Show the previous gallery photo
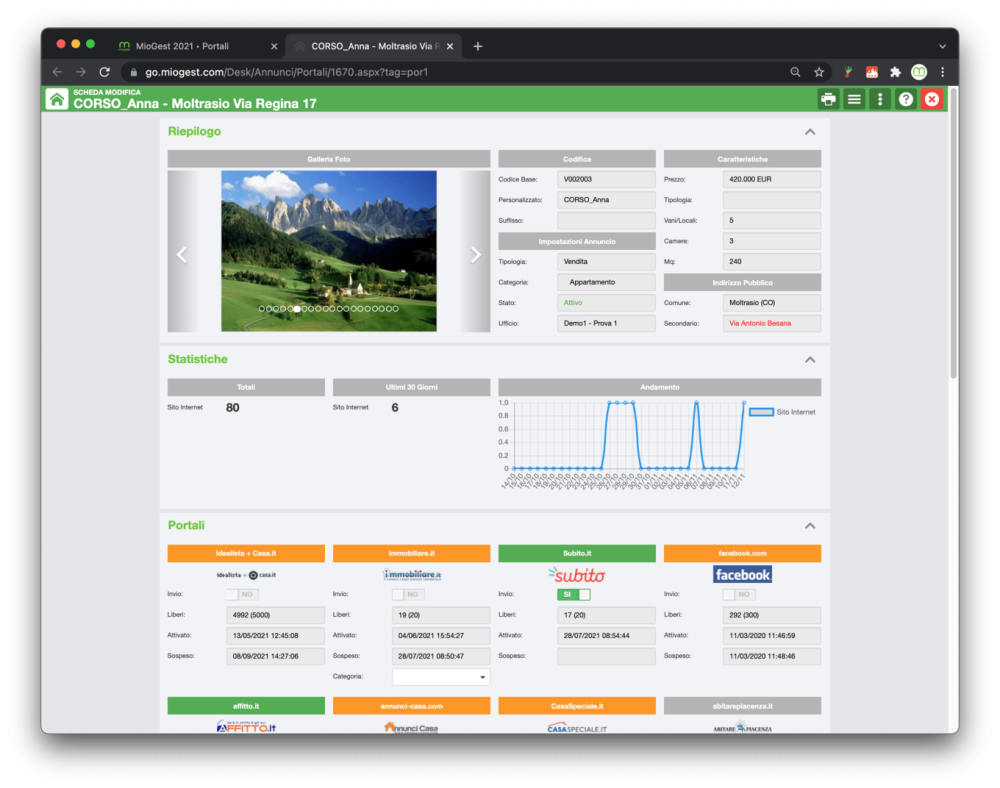 182,254
